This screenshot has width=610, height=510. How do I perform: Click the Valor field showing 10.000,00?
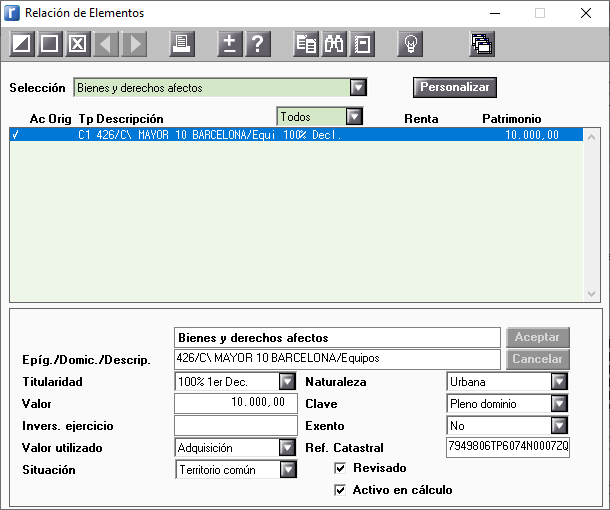coord(236,403)
